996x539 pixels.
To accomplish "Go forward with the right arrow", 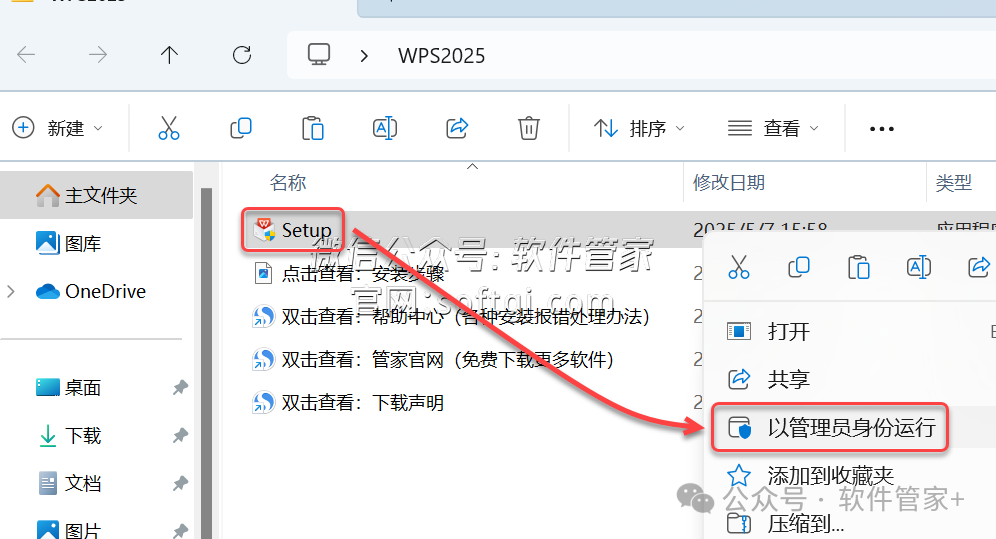I will coord(98,55).
